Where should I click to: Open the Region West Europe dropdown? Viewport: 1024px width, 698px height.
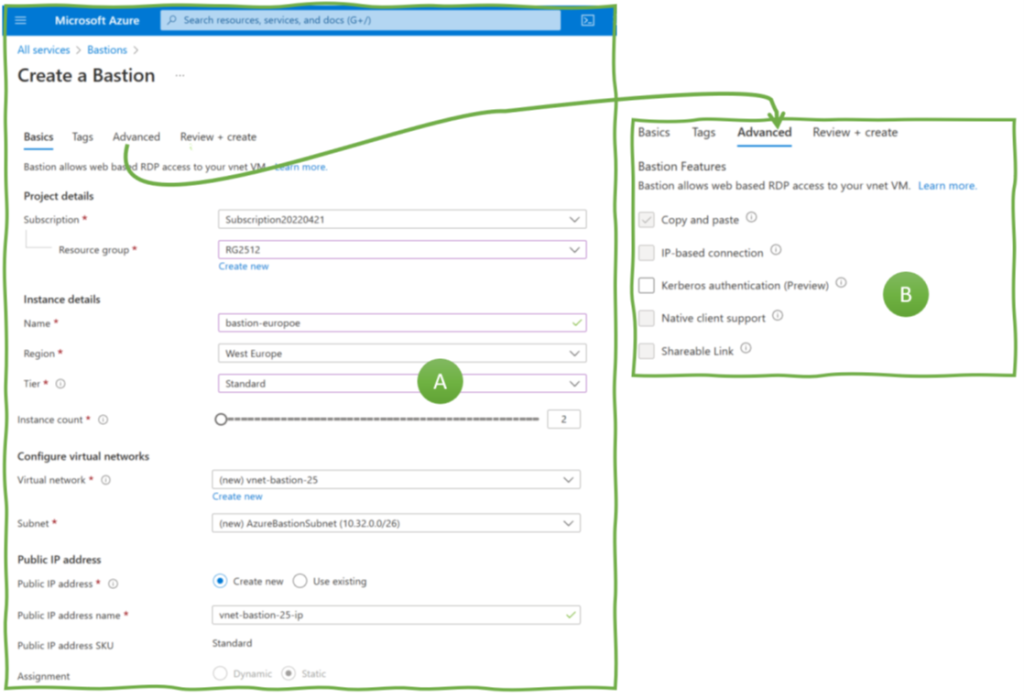click(402, 353)
